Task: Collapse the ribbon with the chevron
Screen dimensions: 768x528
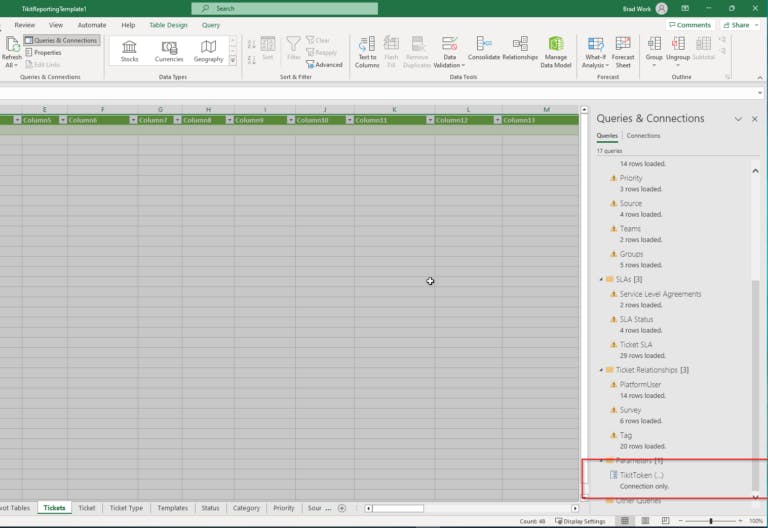Action: [x=760, y=77]
